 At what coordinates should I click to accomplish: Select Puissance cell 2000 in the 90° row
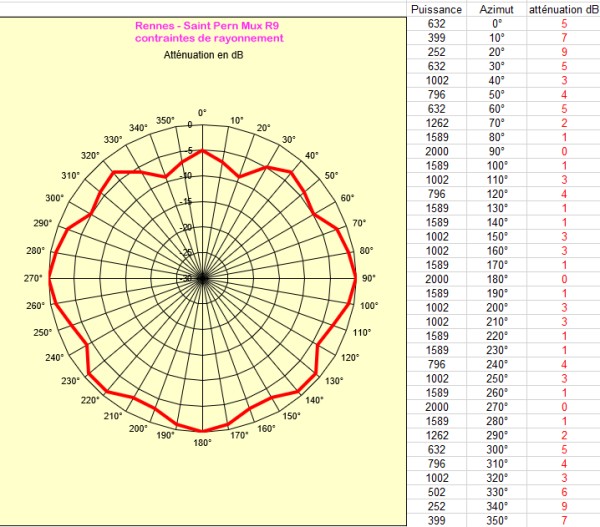point(437,152)
